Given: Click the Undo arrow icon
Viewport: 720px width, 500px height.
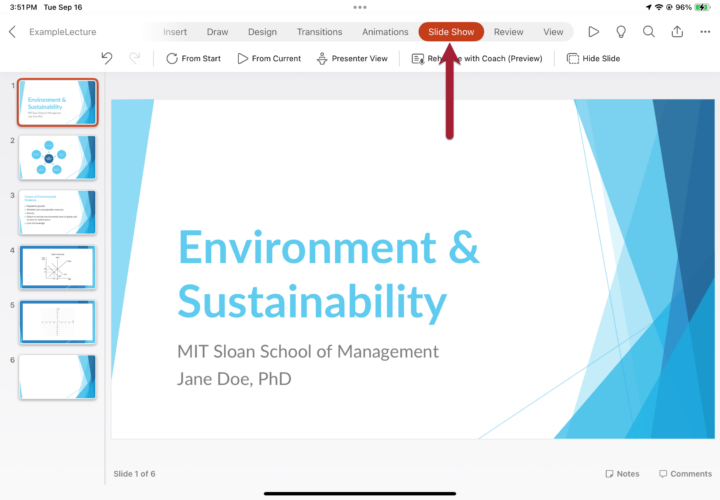Looking at the screenshot, I should tap(107, 59).
